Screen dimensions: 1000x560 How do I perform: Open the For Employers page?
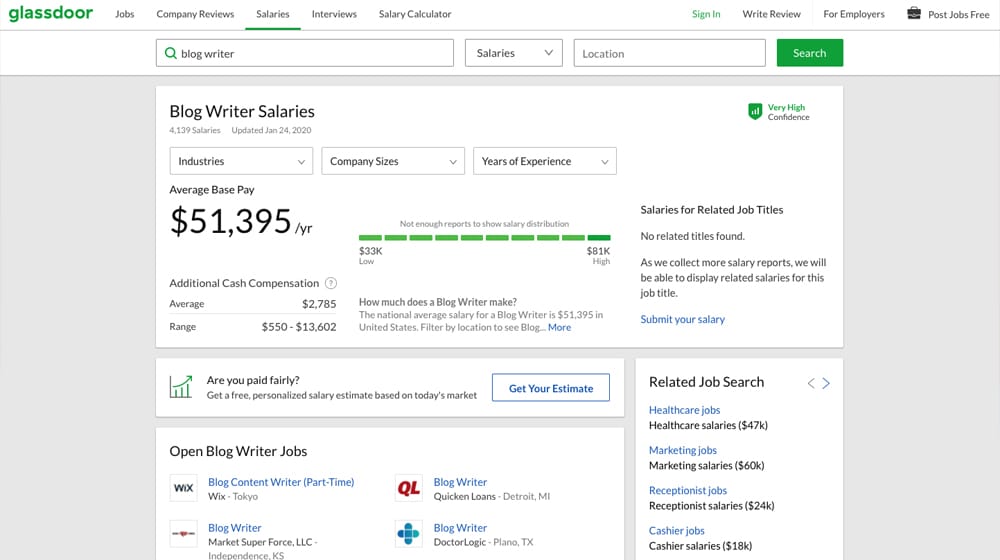coord(853,14)
